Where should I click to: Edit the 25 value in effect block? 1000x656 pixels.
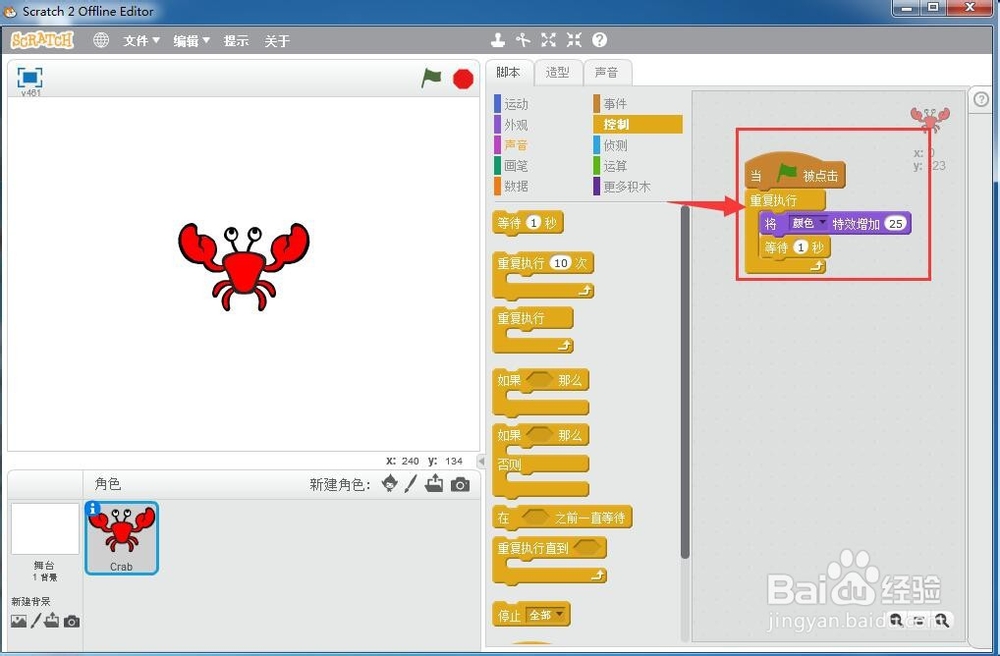[x=895, y=224]
